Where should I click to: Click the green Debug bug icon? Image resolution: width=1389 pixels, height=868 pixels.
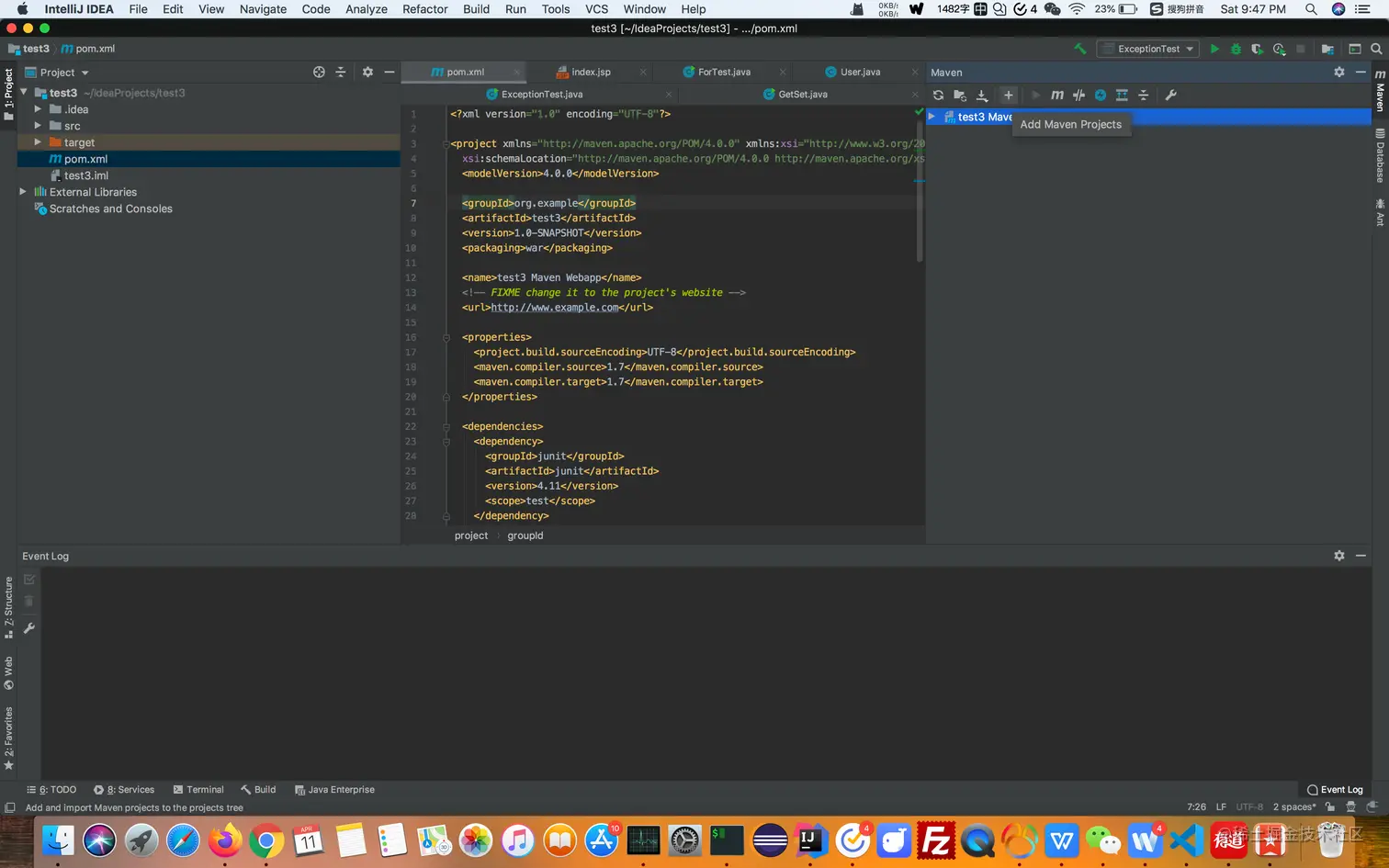[x=1236, y=49]
